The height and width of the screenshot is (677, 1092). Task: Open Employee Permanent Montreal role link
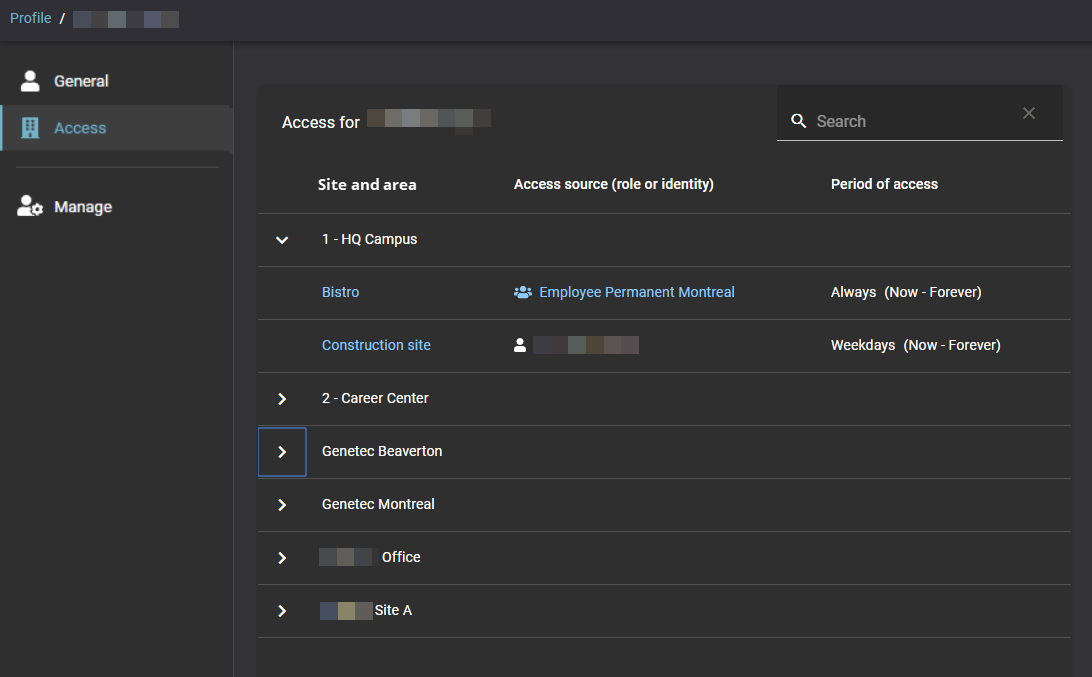(x=637, y=292)
